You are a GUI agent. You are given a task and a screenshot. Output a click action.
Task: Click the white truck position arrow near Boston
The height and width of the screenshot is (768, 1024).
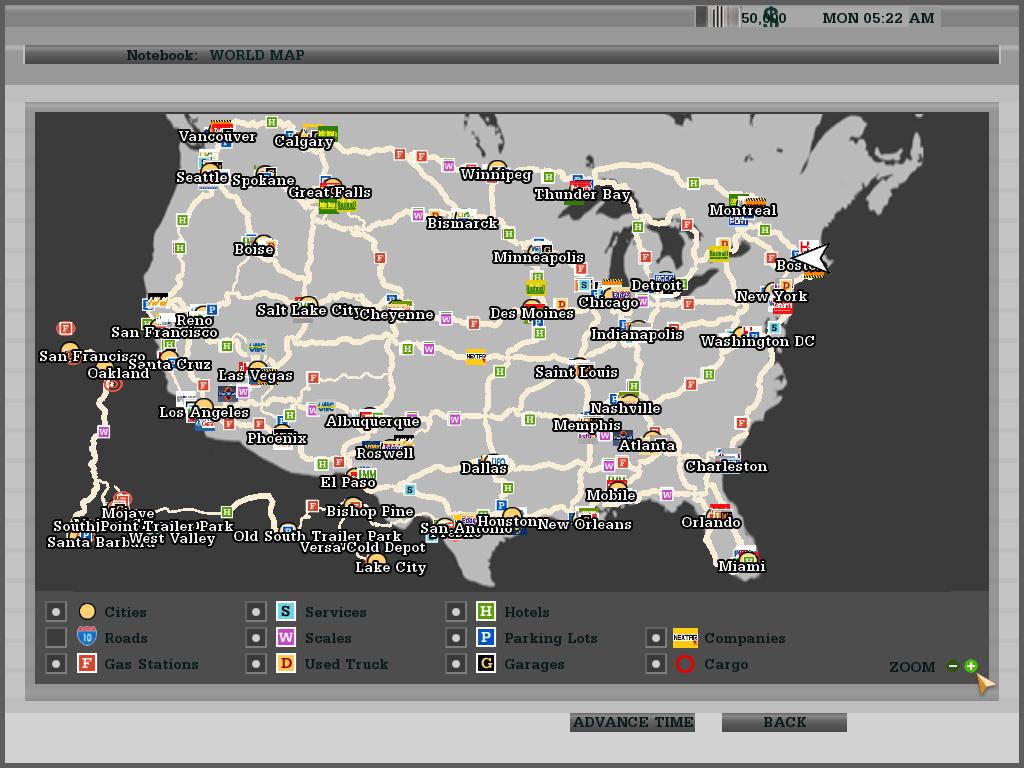(x=812, y=258)
